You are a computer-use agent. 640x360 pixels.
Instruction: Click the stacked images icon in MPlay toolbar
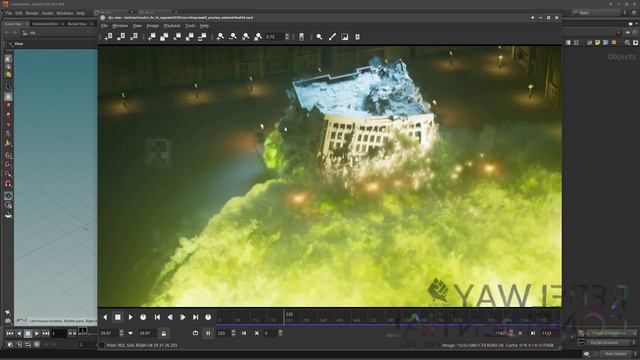[x=164, y=37]
